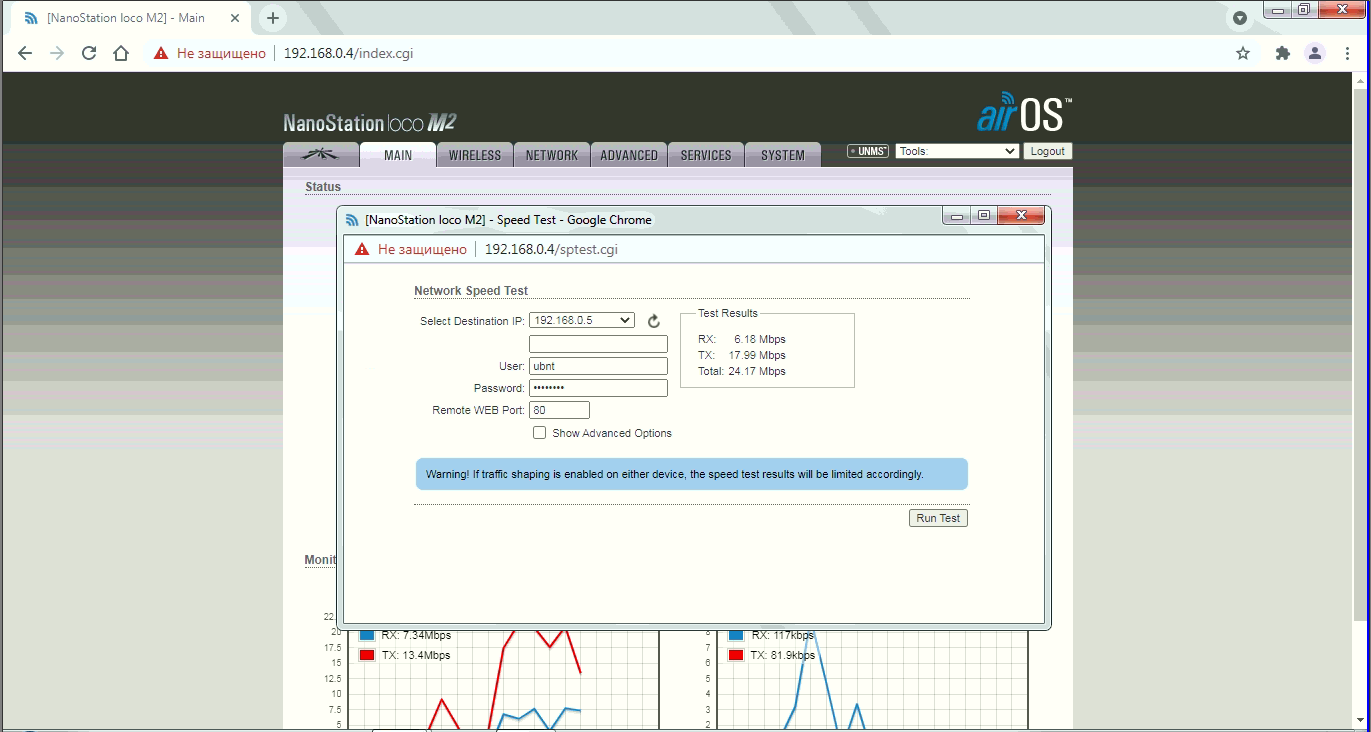
Task: Switch to the WIRELESS tab
Action: click(475, 155)
